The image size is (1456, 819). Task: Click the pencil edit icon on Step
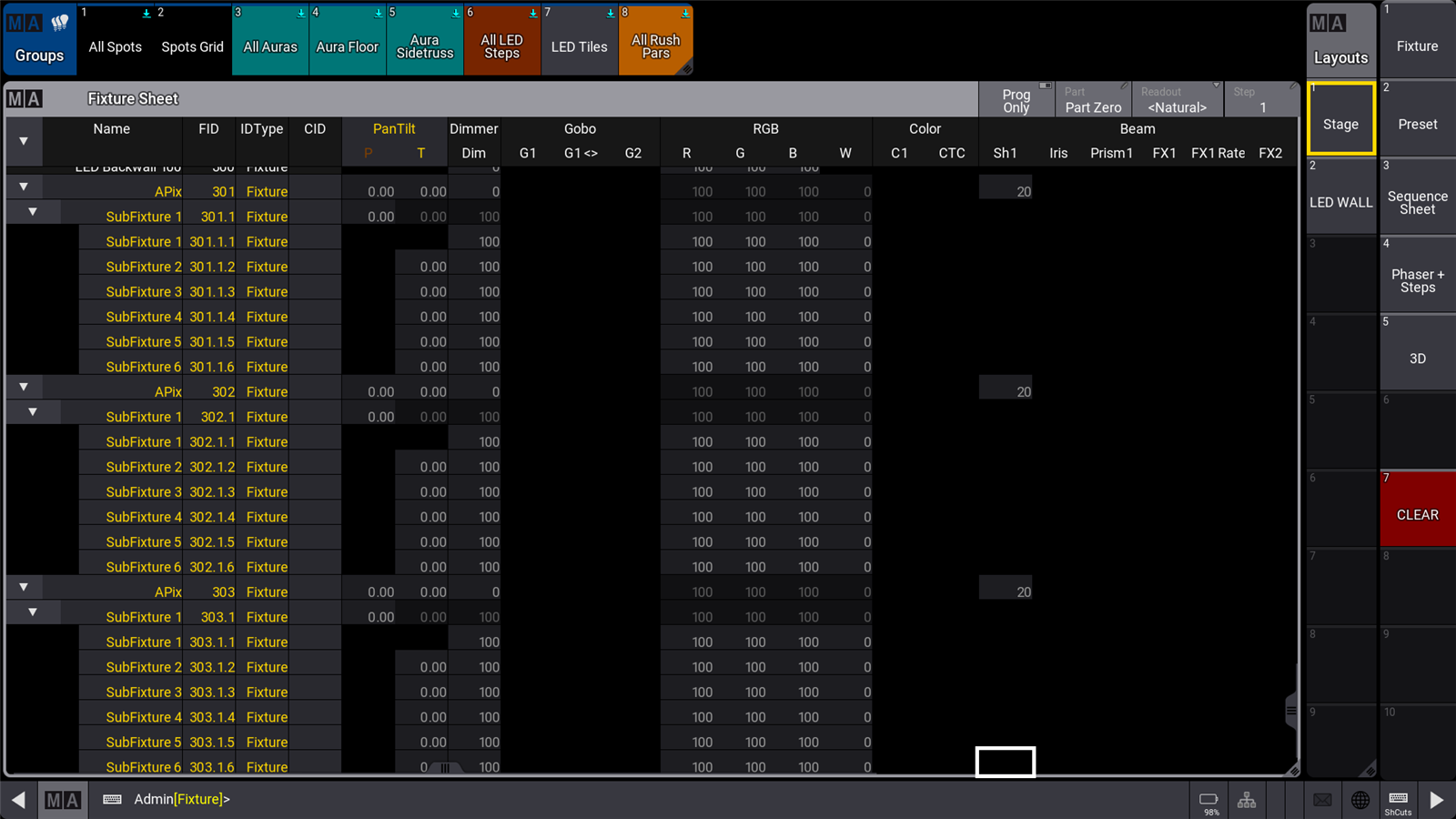point(1292,86)
